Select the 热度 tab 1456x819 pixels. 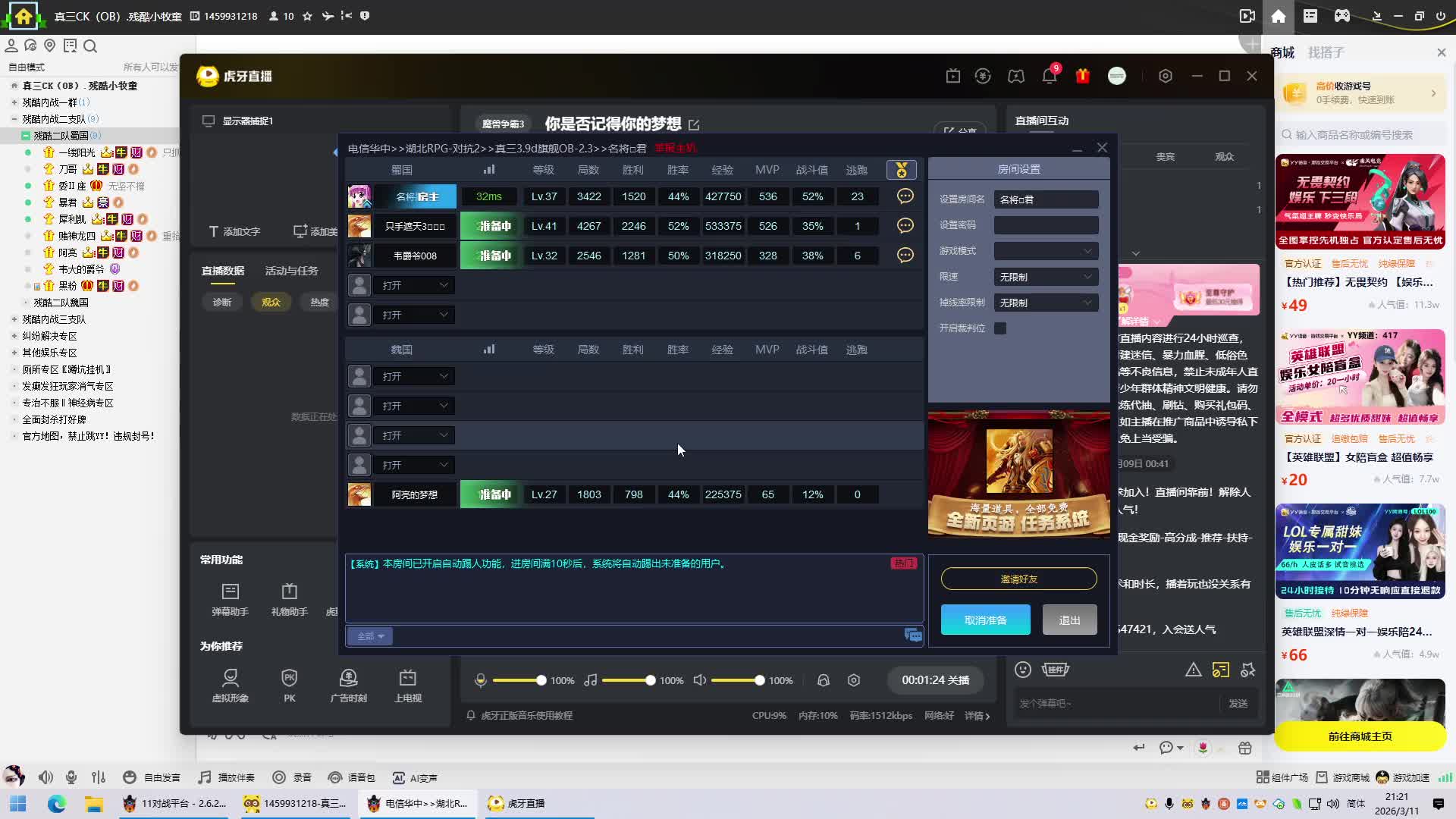pyautogui.click(x=319, y=302)
